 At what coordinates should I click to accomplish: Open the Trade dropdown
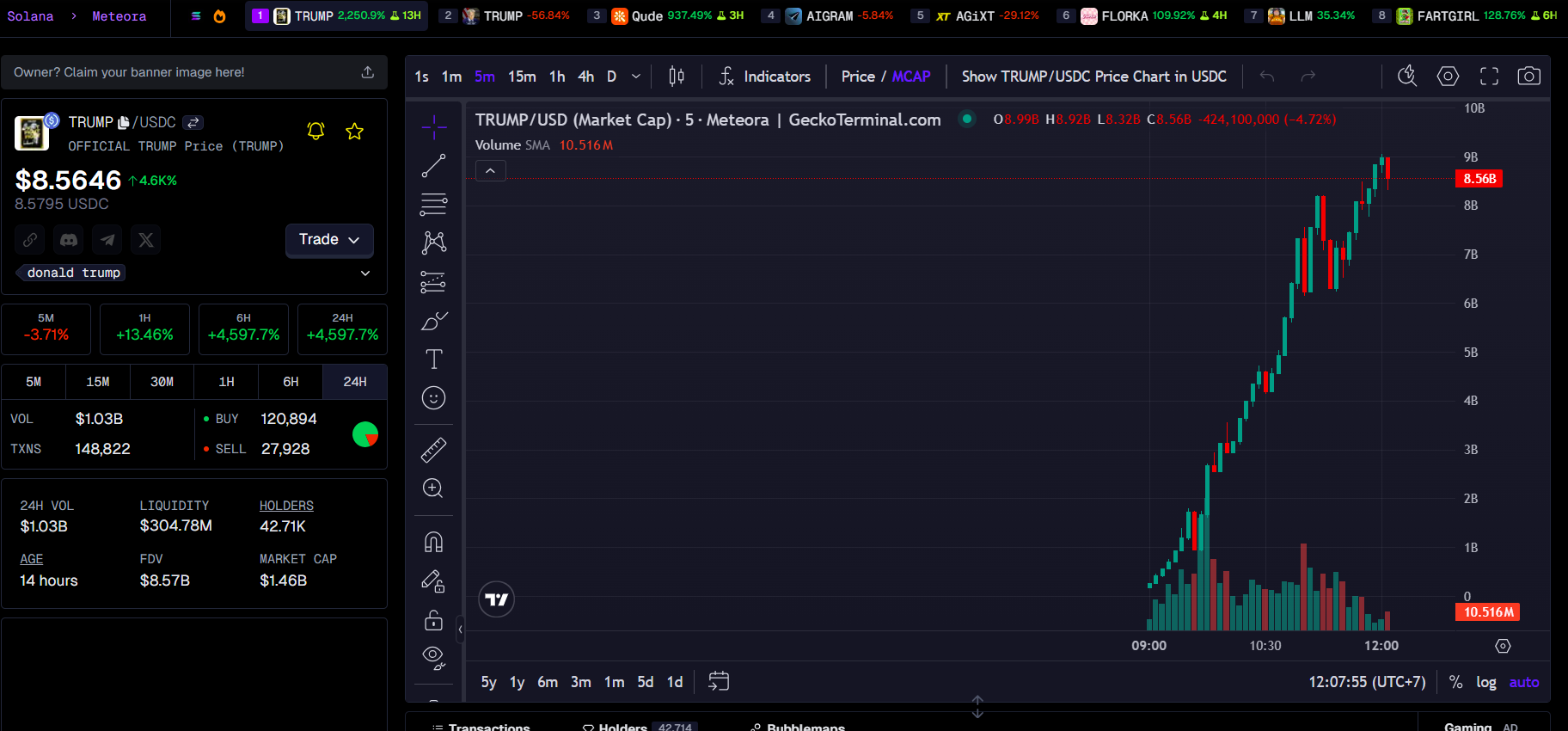coord(329,240)
